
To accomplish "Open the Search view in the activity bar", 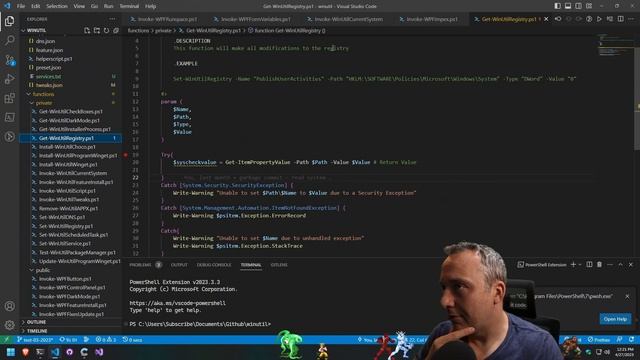I will tap(9, 40).
